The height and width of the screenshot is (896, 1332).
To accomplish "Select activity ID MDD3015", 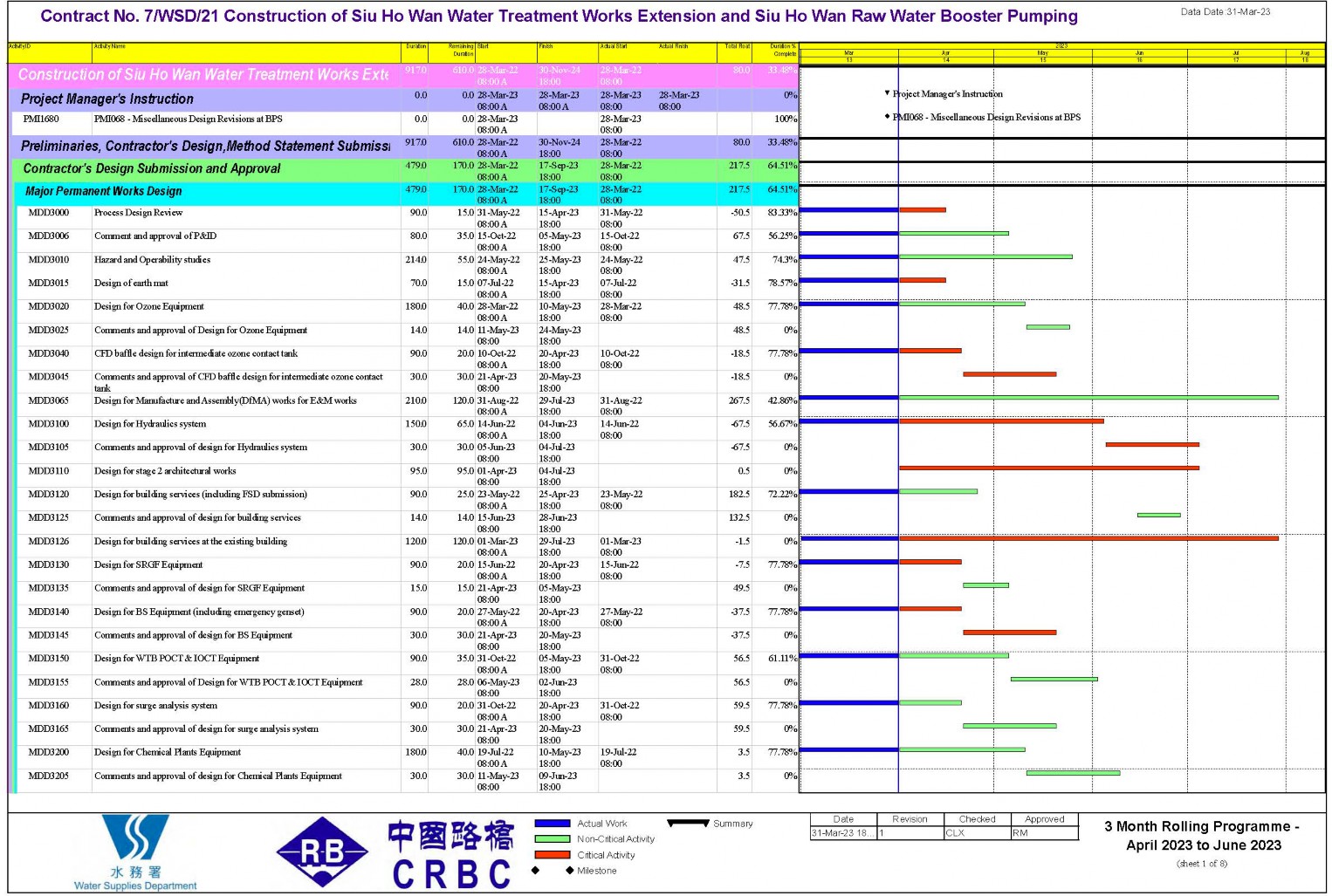I will (x=48, y=284).
